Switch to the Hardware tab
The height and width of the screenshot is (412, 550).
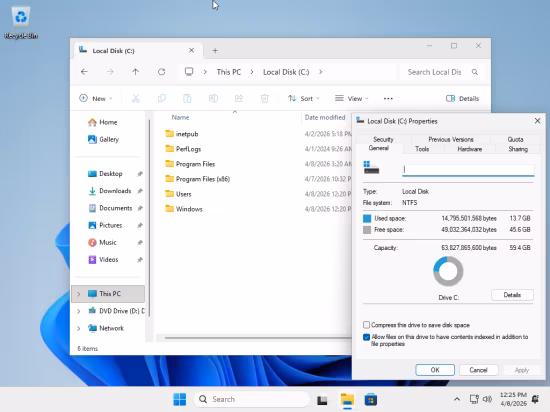tap(470, 149)
